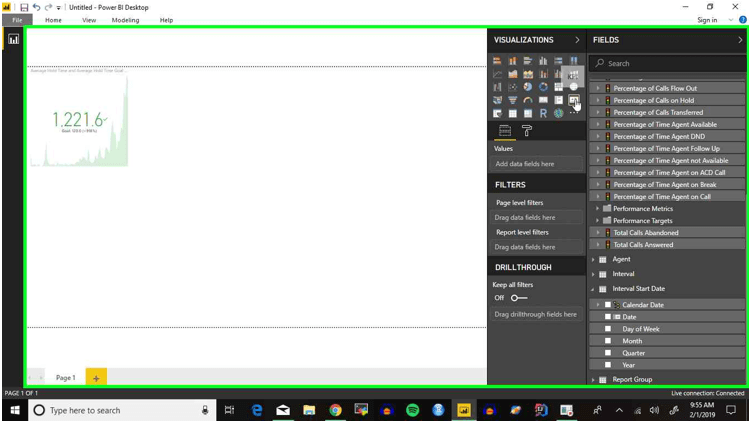Check the Calendar Date field checkbox
This screenshot has width=751, height=423.
608,305
